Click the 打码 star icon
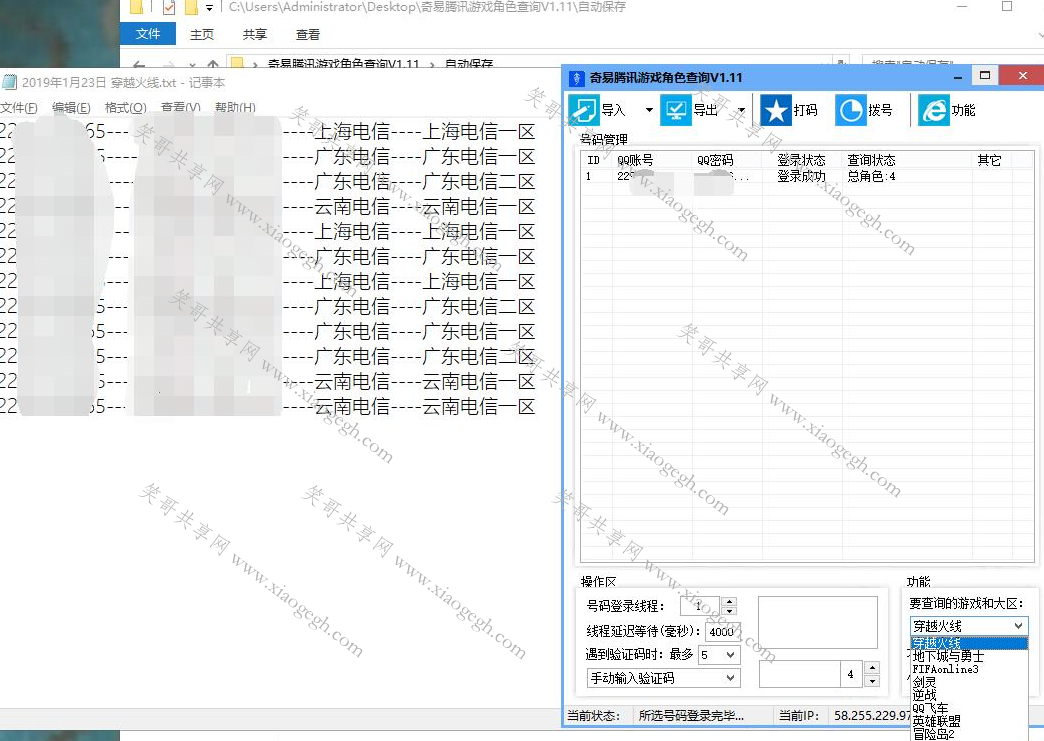This screenshot has width=1044, height=741. (x=776, y=110)
